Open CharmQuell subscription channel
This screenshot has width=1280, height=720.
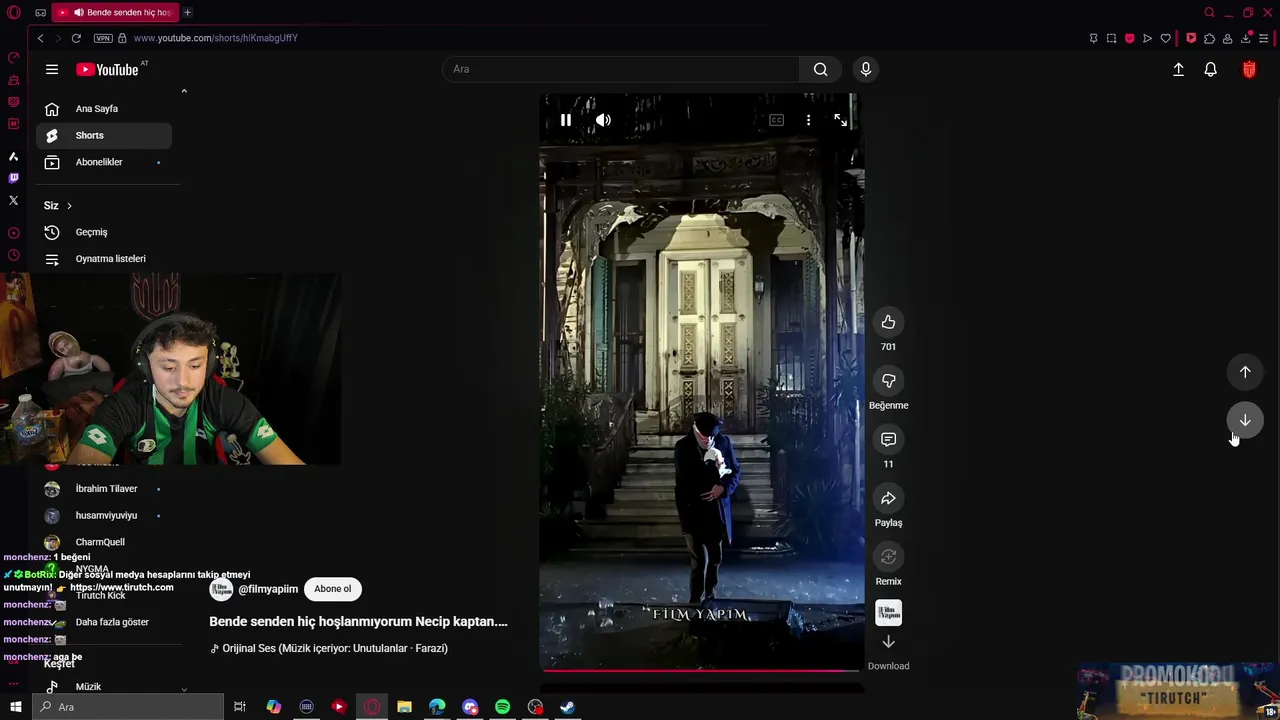(104, 542)
